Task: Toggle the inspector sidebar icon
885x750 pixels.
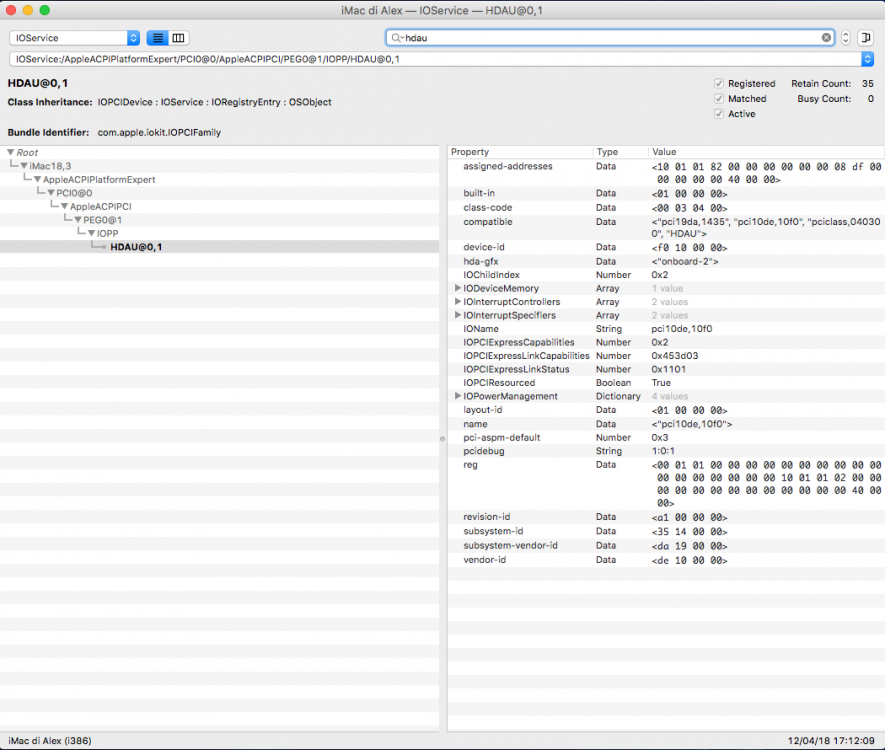Action: [865, 38]
